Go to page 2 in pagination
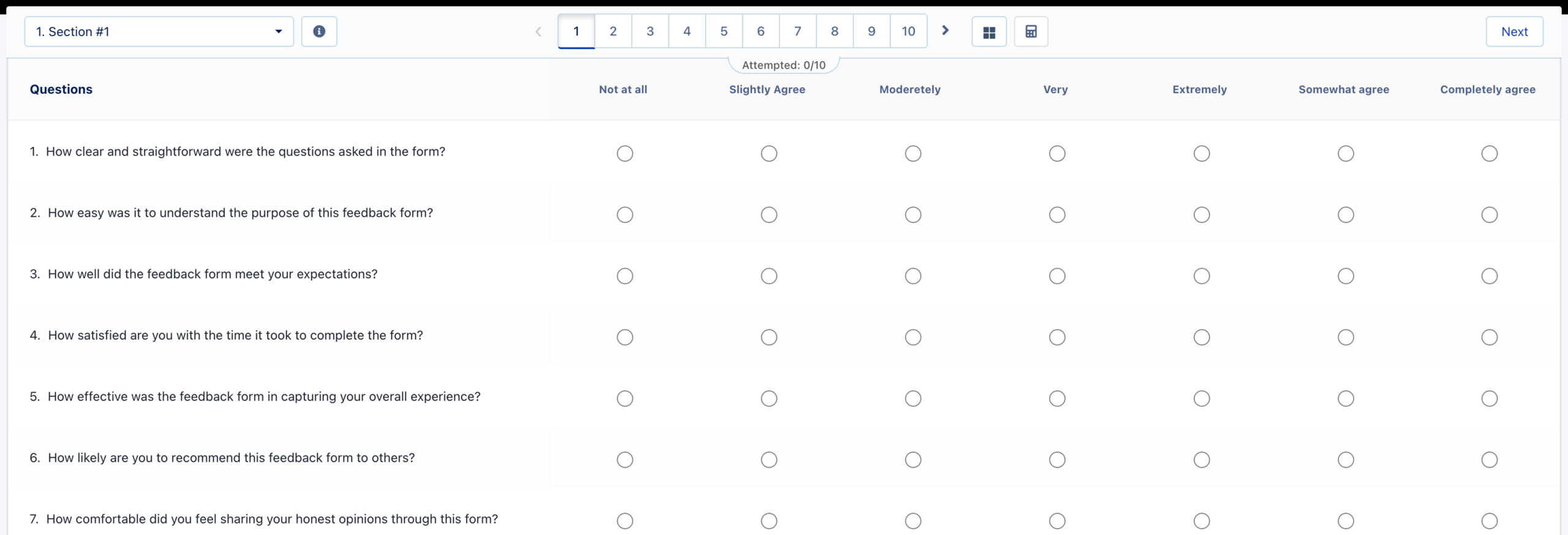The image size is (1568, 535). pyautogui.click(x=612, y=31)
